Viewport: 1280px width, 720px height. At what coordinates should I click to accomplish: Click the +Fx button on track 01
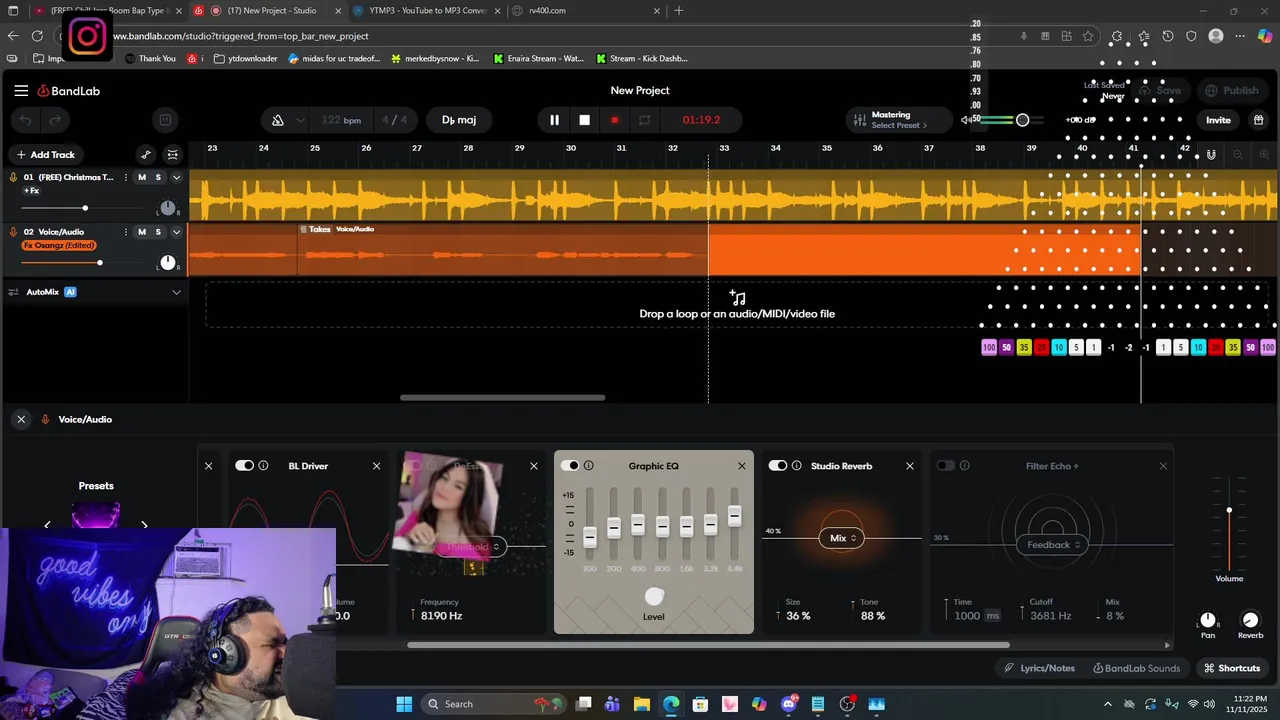pos(32,190)
